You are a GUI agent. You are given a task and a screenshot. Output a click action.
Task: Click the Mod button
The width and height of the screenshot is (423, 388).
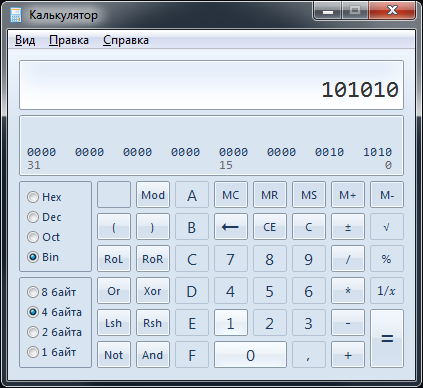[153, 195]
